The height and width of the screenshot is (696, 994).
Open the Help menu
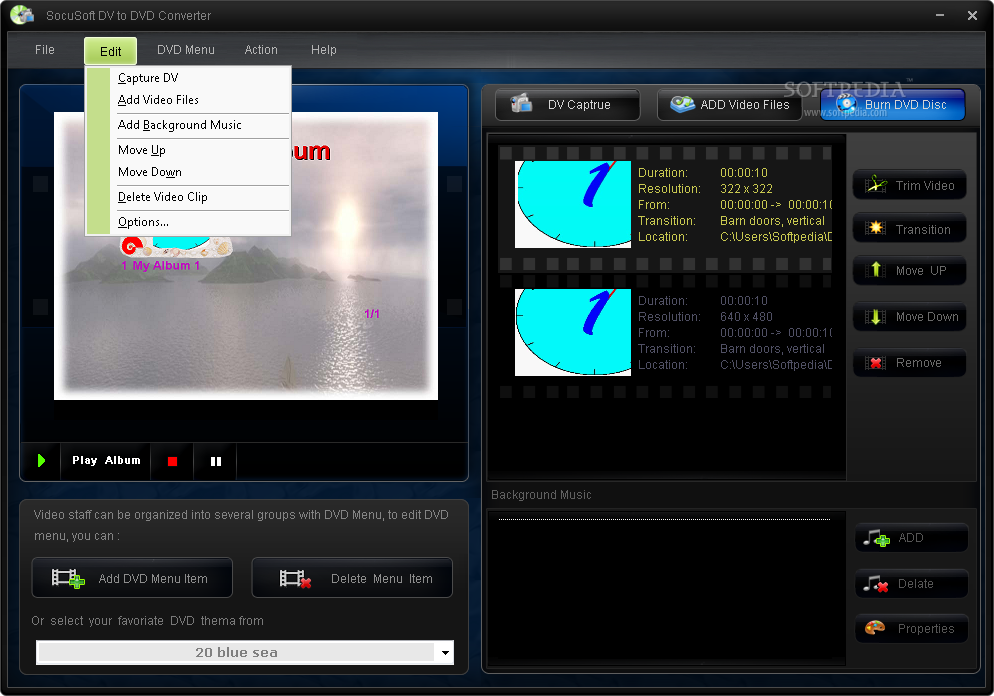click(x=323, y=49)
